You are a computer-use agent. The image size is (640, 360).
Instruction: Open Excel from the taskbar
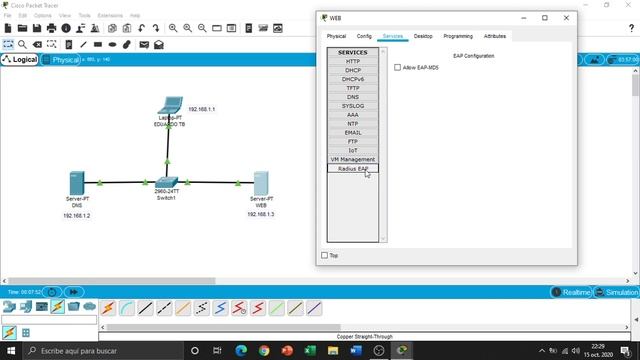pyautogui.click(x=310, y=351)
